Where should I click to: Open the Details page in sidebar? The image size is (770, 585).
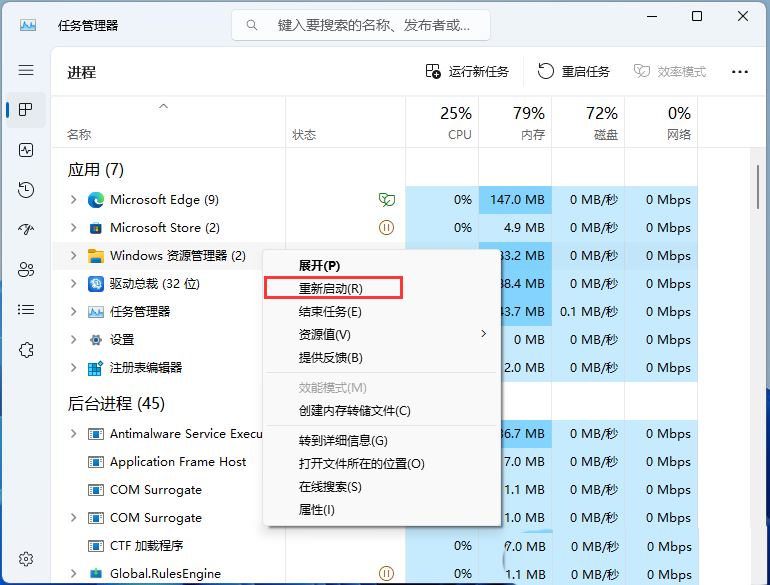(x=26, y=310)
